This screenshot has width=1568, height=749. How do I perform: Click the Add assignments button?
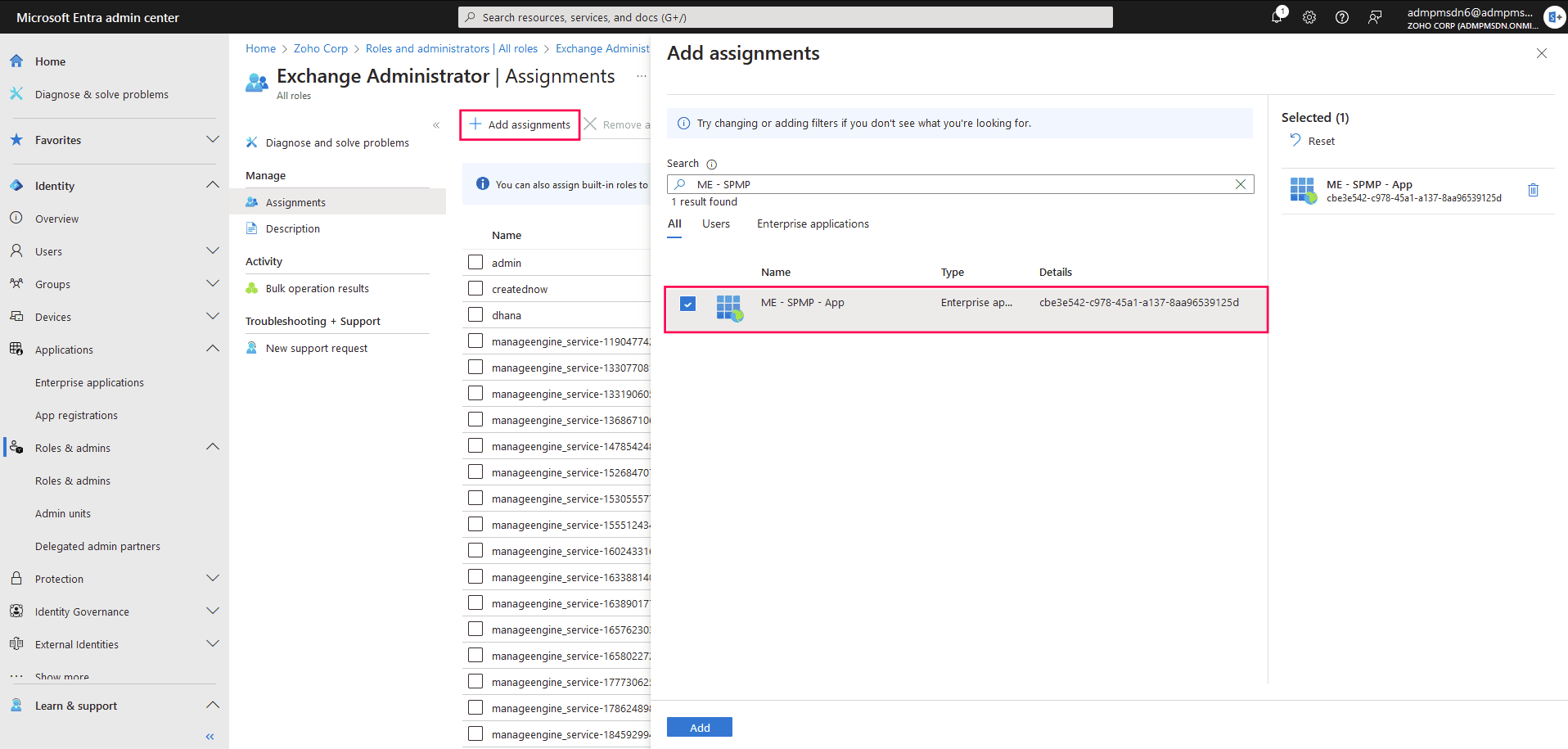coord(520,125)
